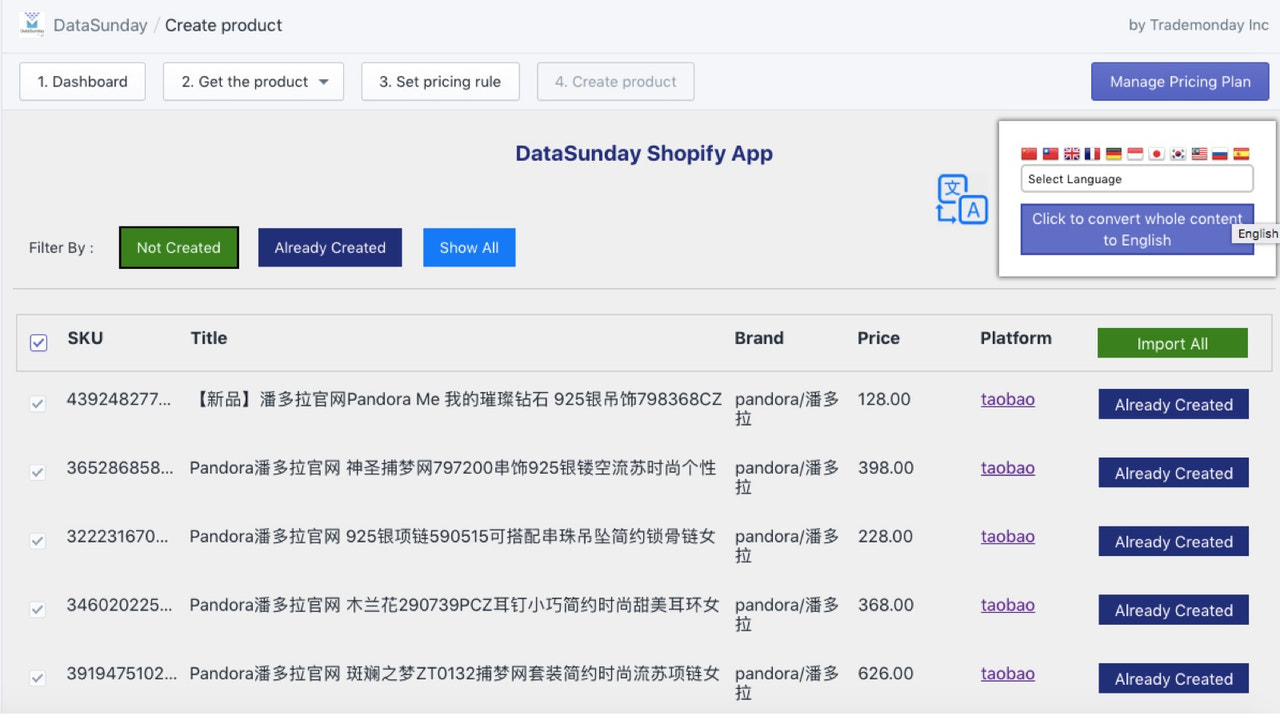Click the Russia flag language icon
Viewport: 1280px width, 720px height.
coord(1219,154)
